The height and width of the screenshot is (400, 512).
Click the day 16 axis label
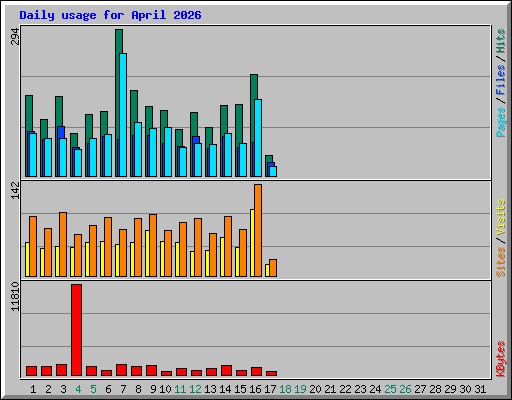coord(255,389)
